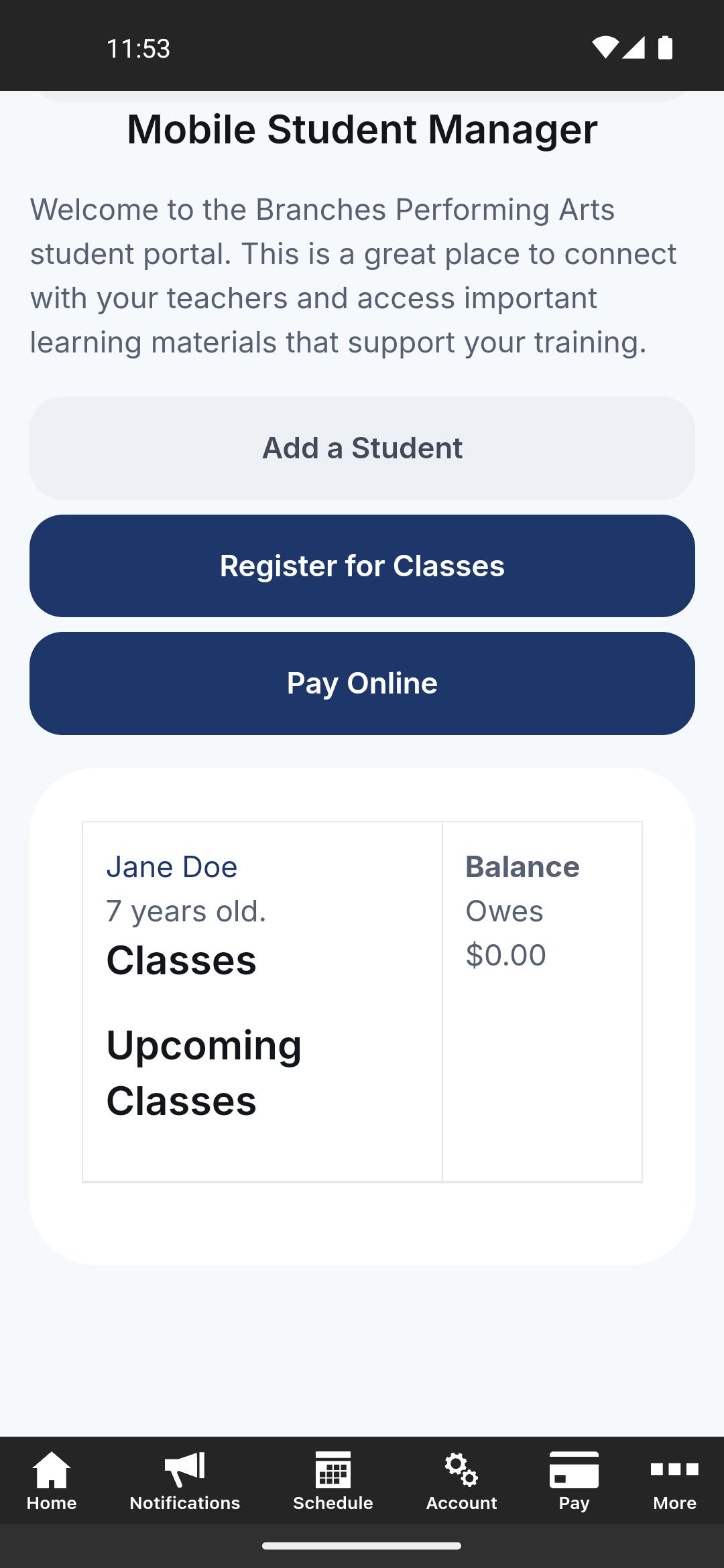
Task: Select the Notifications tab label
Action: pos(184,1503)
